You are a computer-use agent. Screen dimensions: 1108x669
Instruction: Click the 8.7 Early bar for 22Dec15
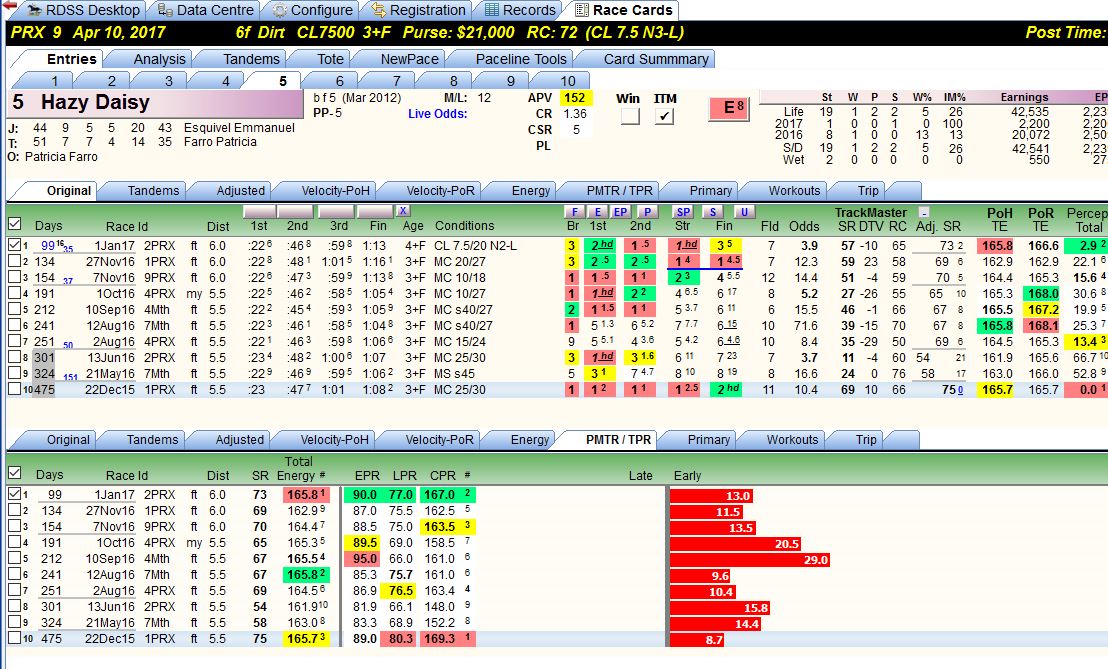[697, 639]
